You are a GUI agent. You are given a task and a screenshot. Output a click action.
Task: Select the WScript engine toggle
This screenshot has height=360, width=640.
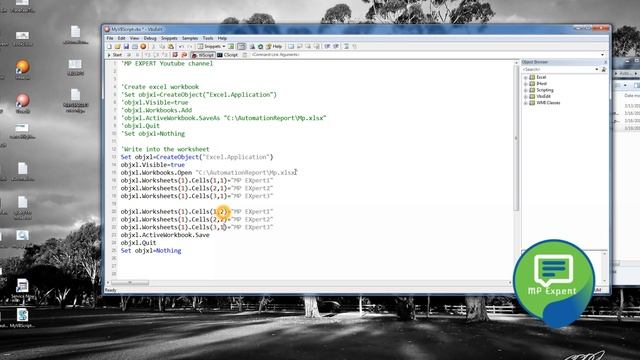coord(203,55)
